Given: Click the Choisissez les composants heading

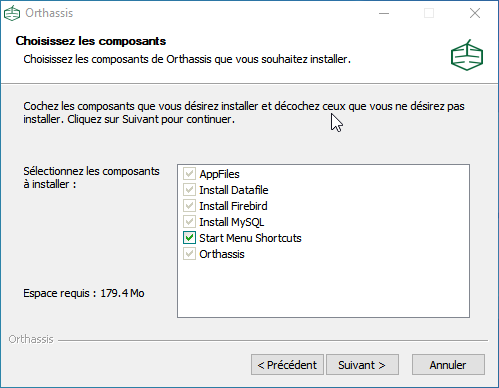Looking at the screenshot, I should pyautogui.click(x=91, y=41).
